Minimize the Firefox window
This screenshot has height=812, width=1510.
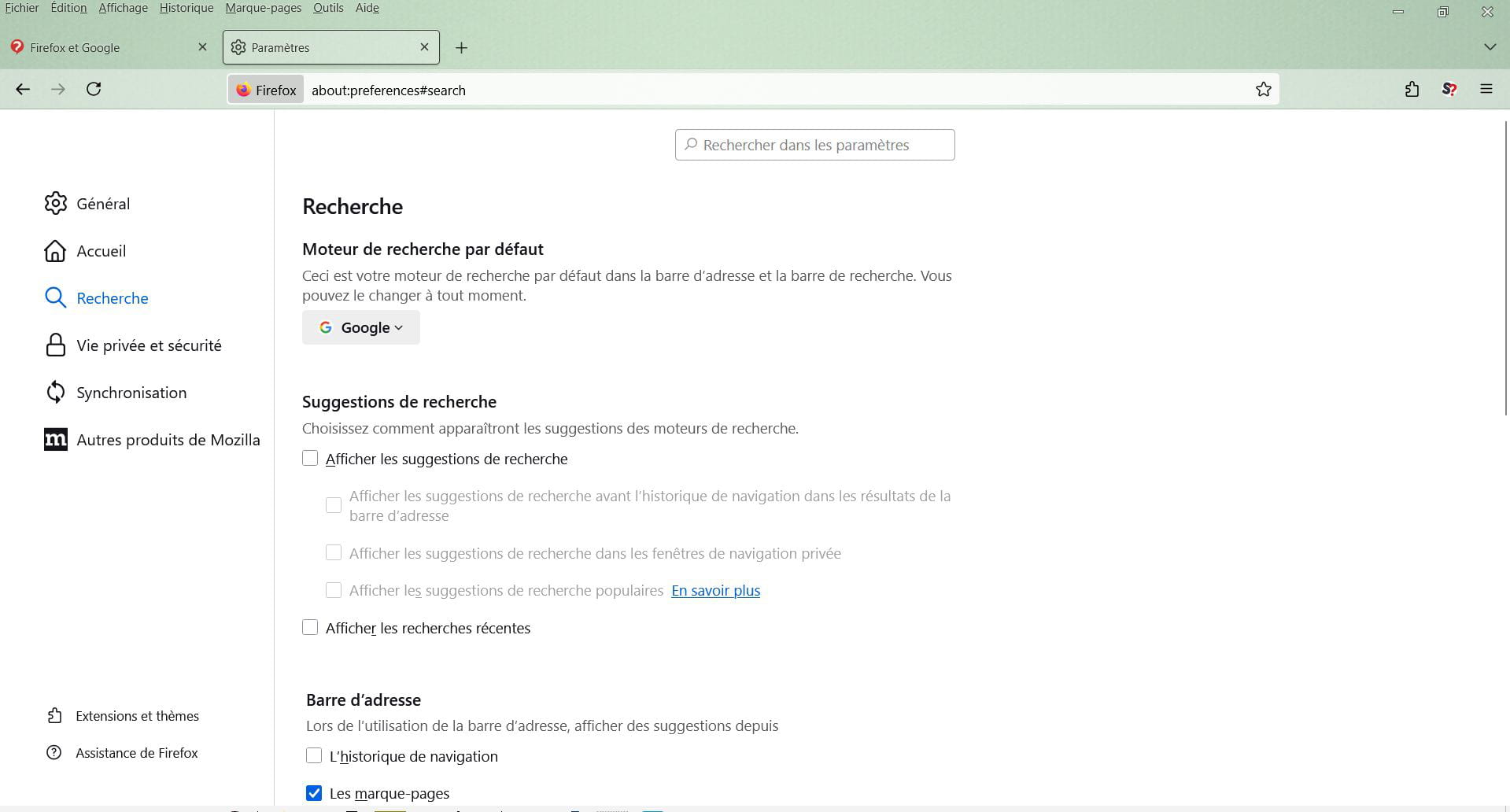click(1398, 12)
